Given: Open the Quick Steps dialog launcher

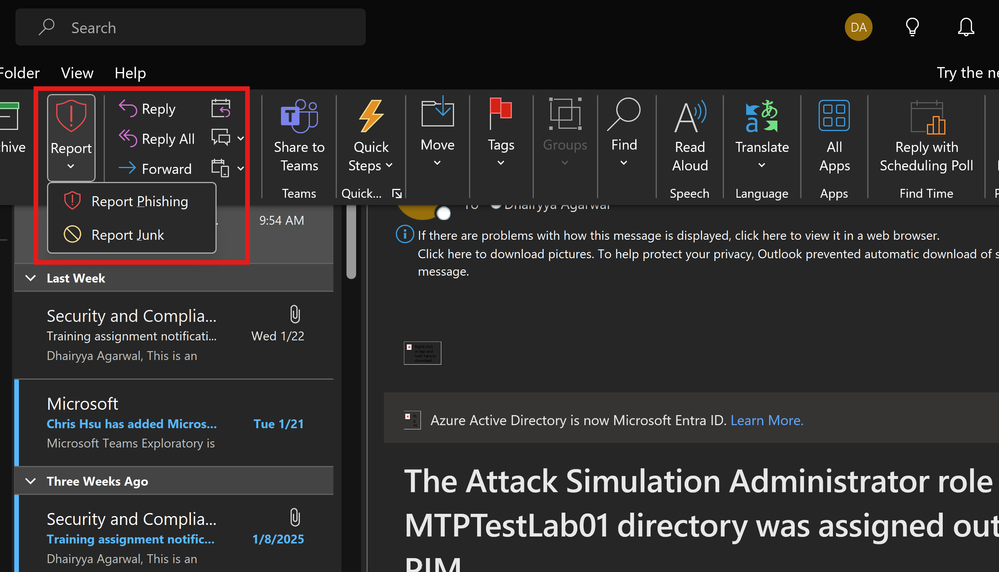Looking at the screenshot, I should pos(397,194).
